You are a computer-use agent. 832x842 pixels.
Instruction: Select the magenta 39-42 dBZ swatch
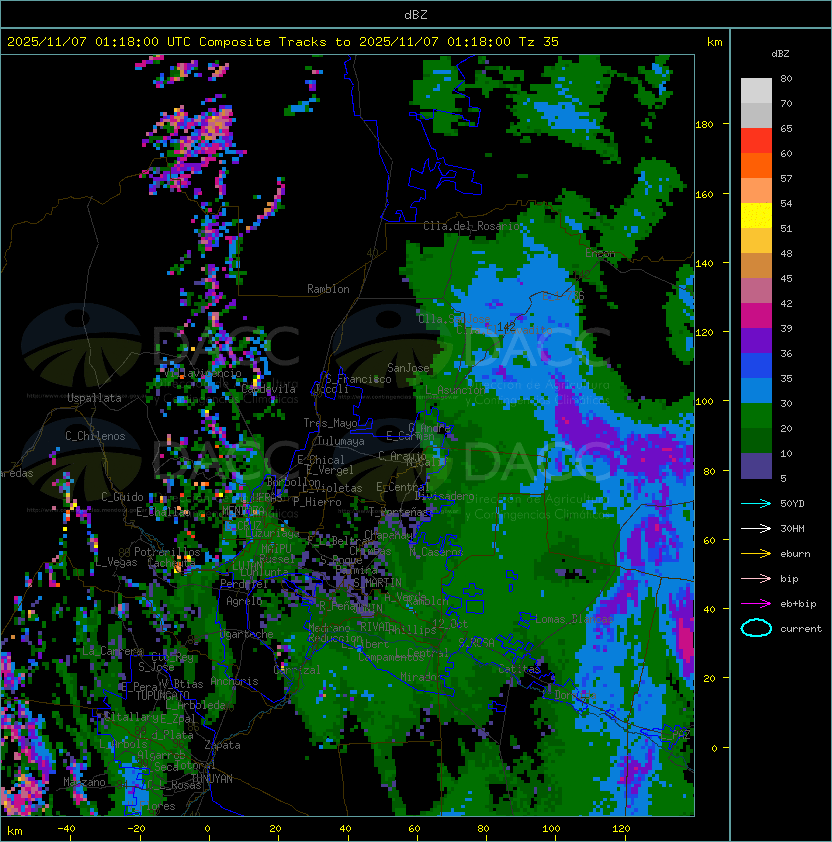point(756,315)
